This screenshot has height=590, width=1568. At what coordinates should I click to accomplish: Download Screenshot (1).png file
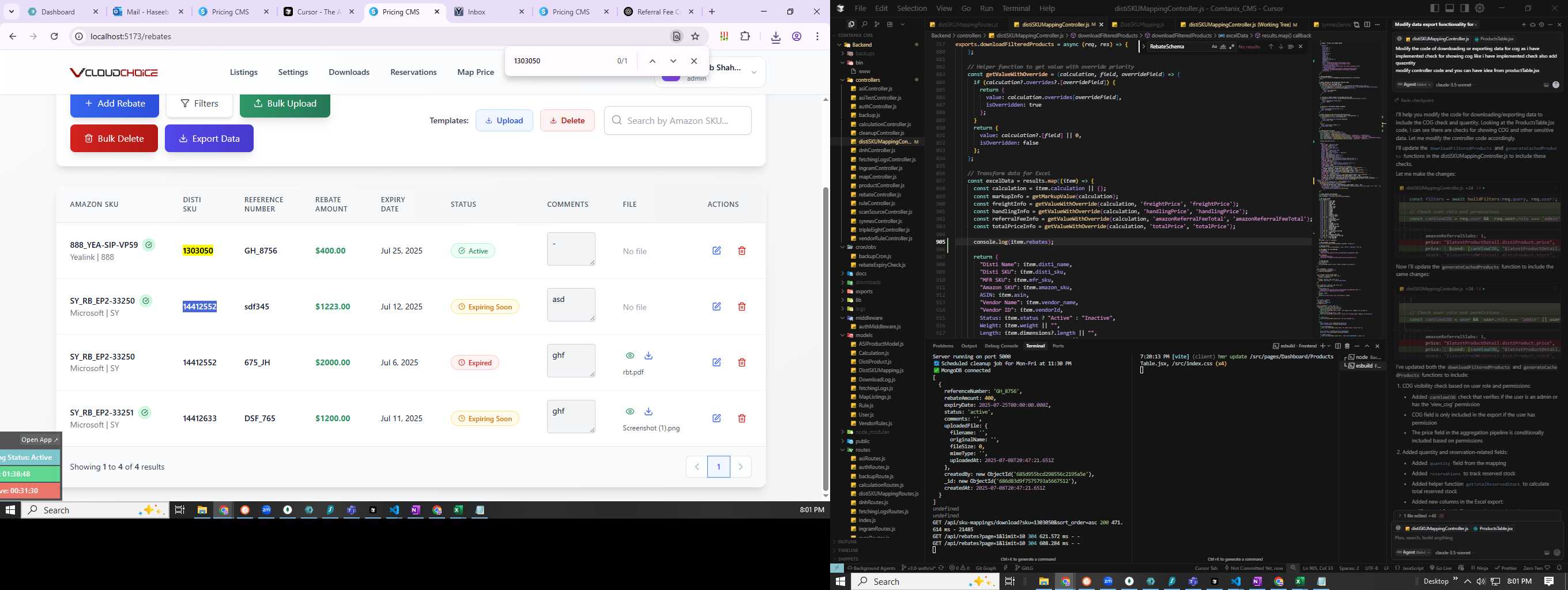click(649, 412)
